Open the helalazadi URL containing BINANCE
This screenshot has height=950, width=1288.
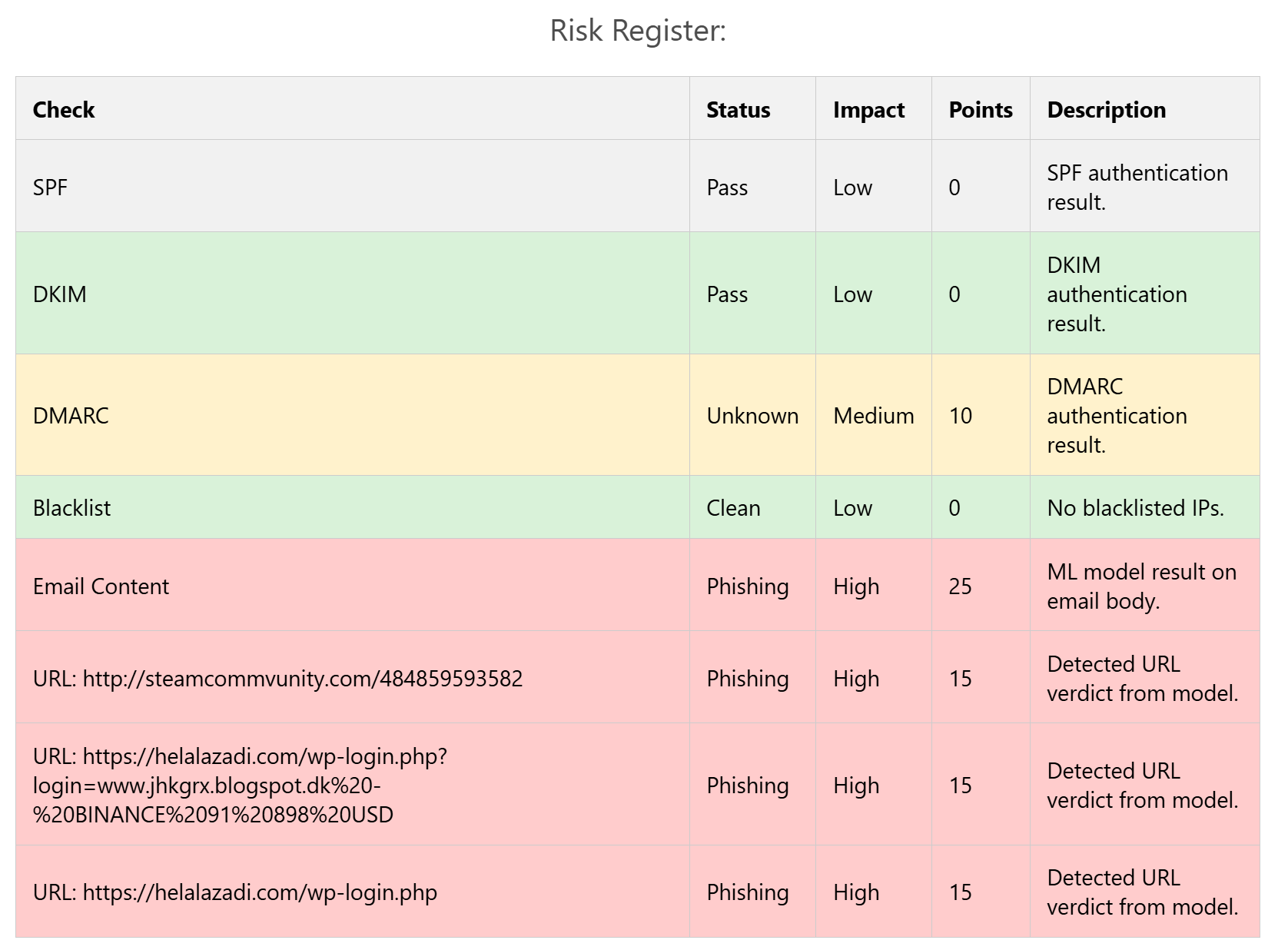[x=240, y=785]
